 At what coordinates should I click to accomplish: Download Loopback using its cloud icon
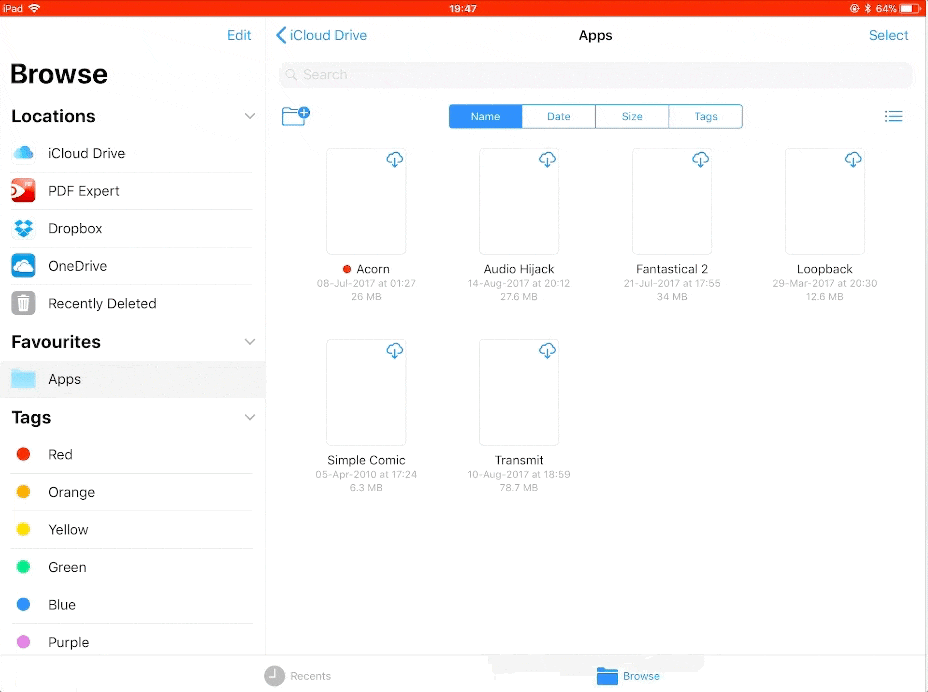click(x=853, y=159)
